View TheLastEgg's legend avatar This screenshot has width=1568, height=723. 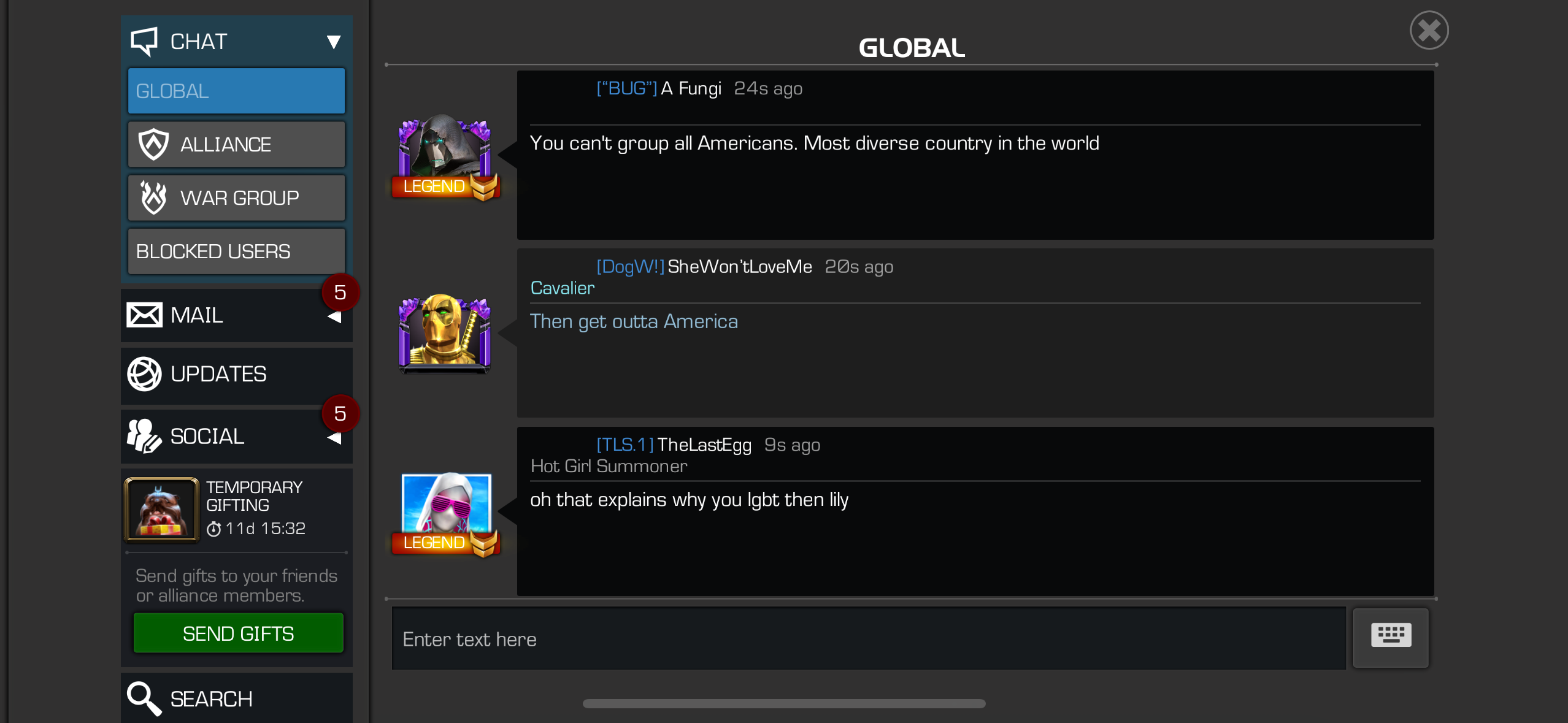pos(446,513)
